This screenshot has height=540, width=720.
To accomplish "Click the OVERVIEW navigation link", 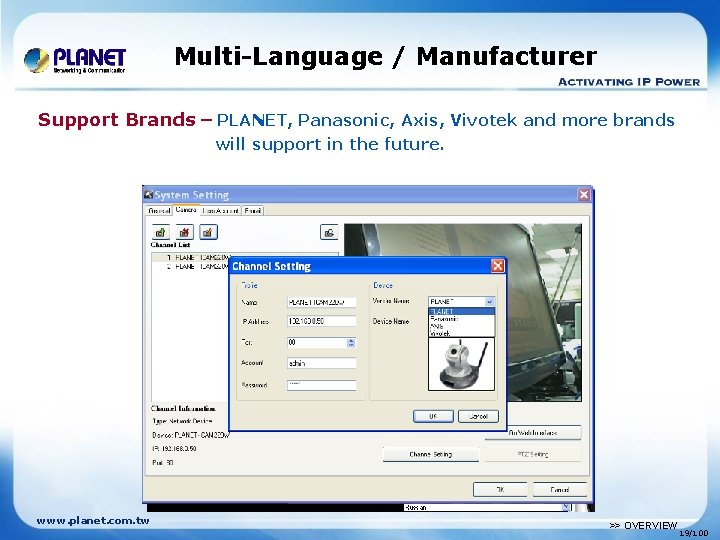I will 643,525.
